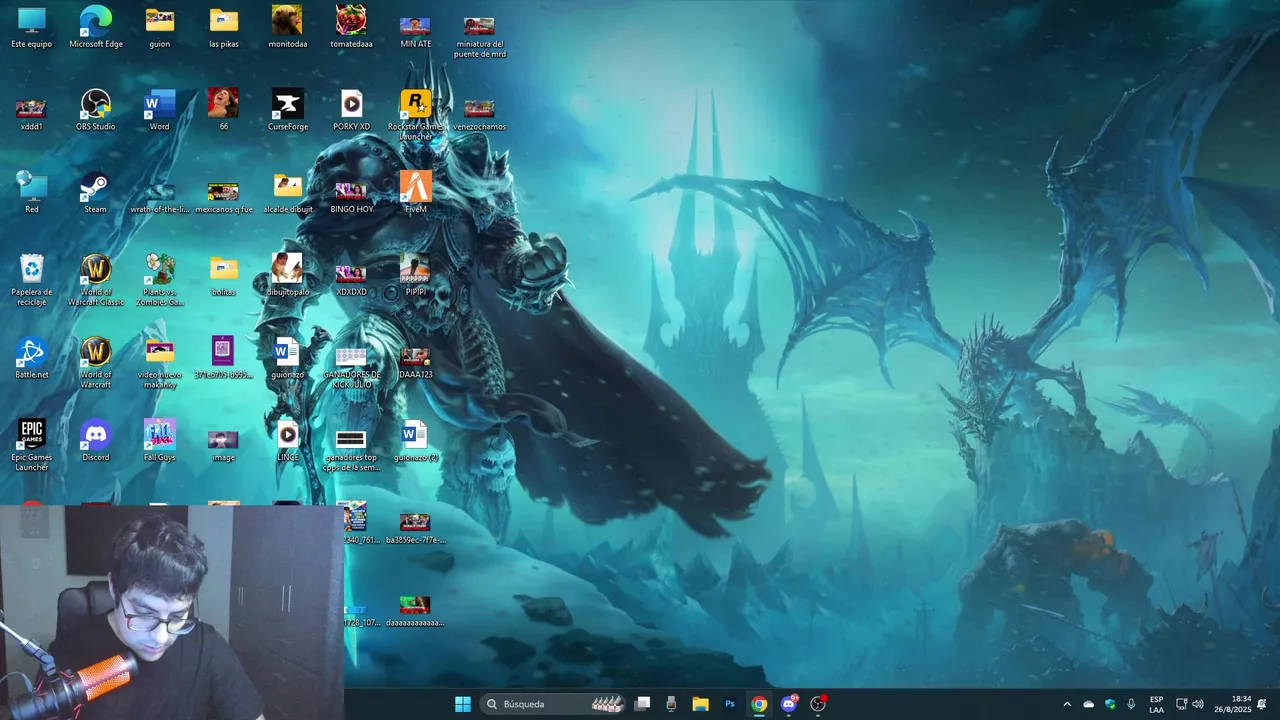Select the ba3859ec-7f7e-... image file
The image size is (1280, 720).
(x=416, y=529)
